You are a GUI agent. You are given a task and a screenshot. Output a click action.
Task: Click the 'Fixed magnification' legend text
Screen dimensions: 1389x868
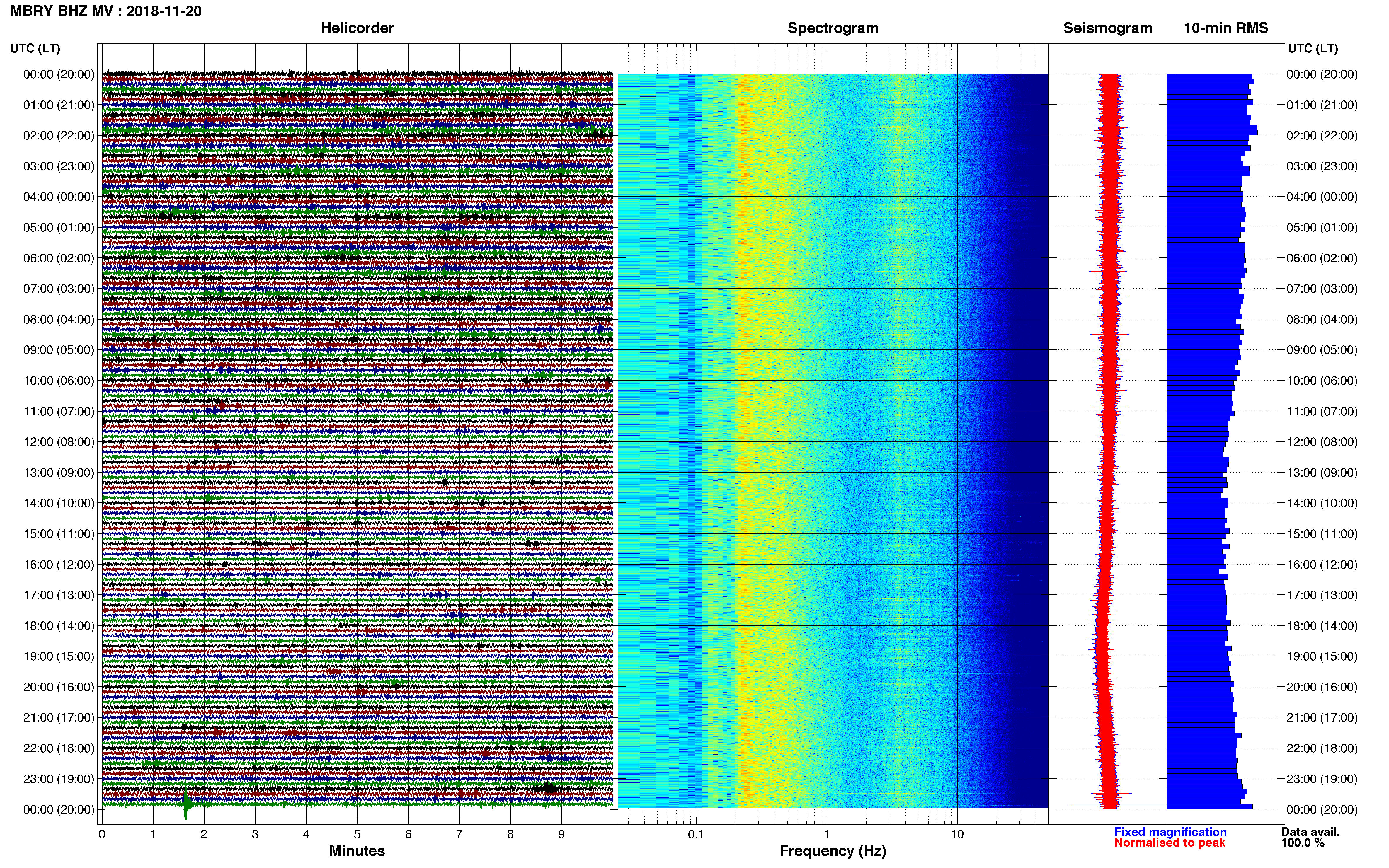coord(1170,832)
